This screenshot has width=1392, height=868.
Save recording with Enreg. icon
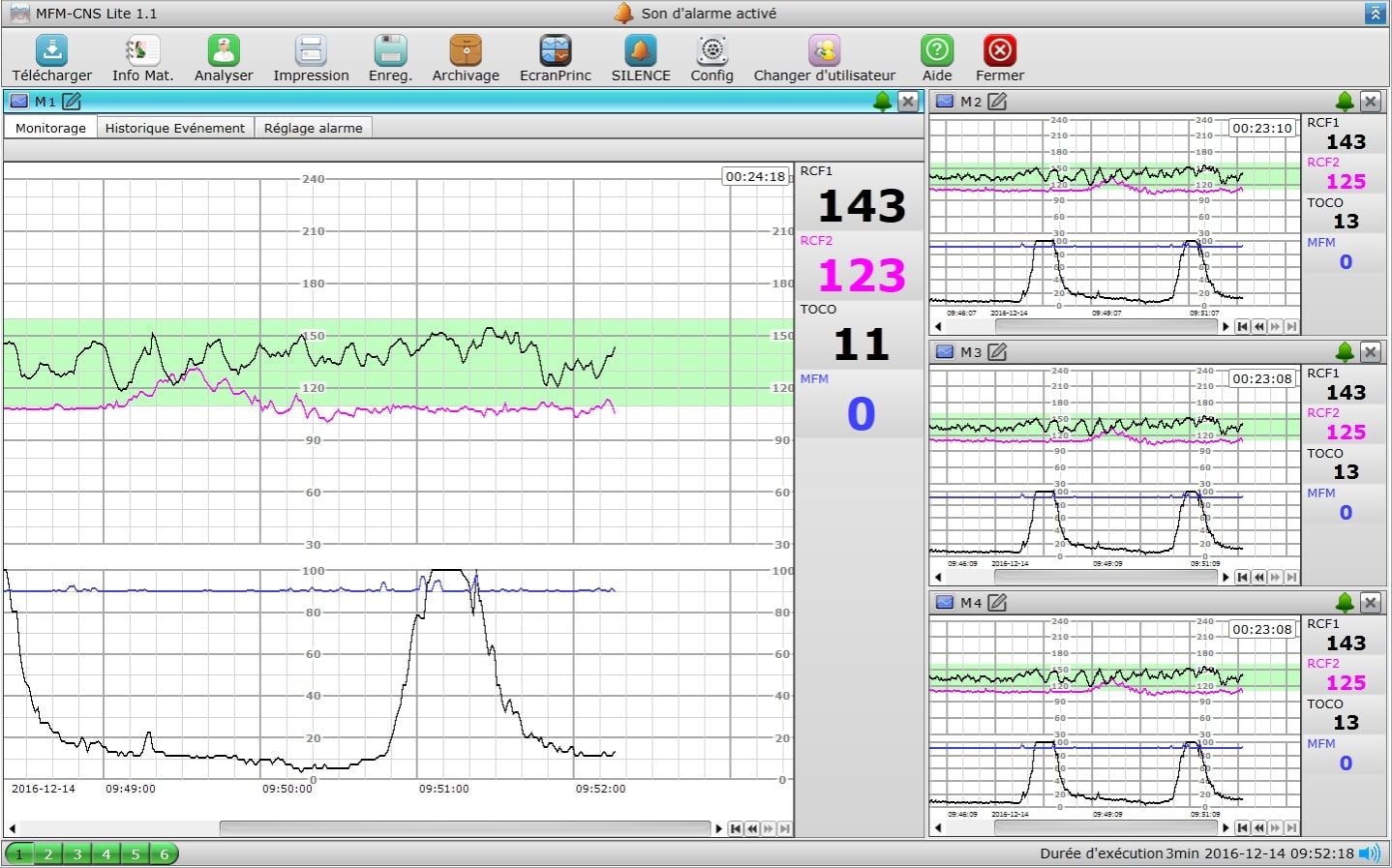(x=390, y=50)
